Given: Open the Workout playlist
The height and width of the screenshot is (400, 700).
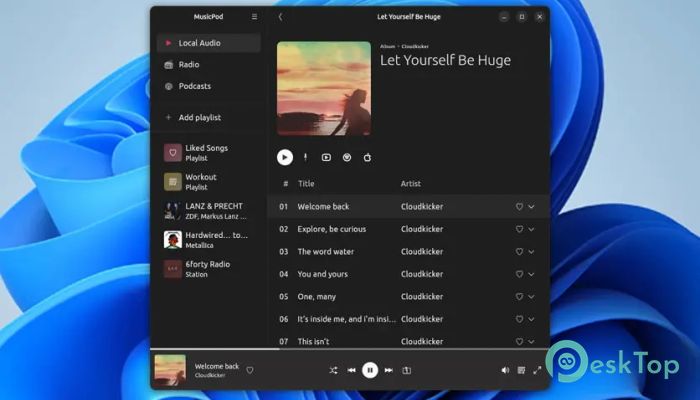Looking at the screenshot, I should coord(208,182).
